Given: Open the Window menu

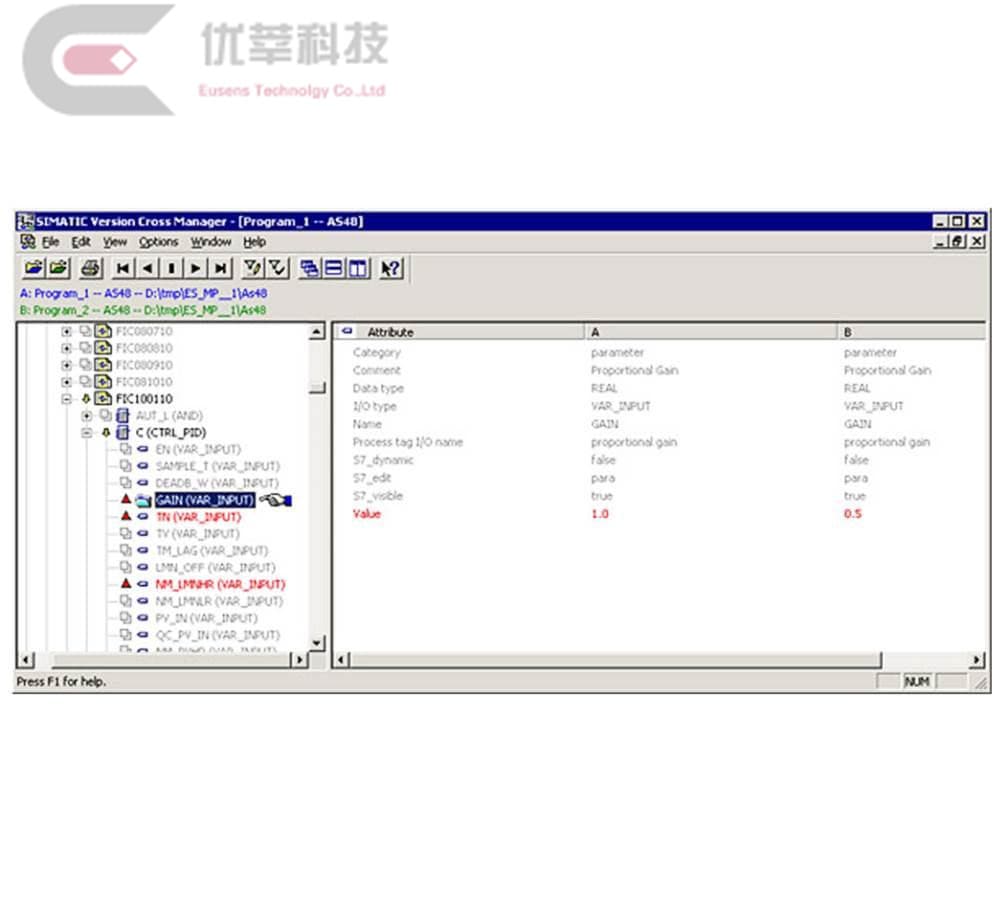Looking at the screenshot, I should point(212,242).
